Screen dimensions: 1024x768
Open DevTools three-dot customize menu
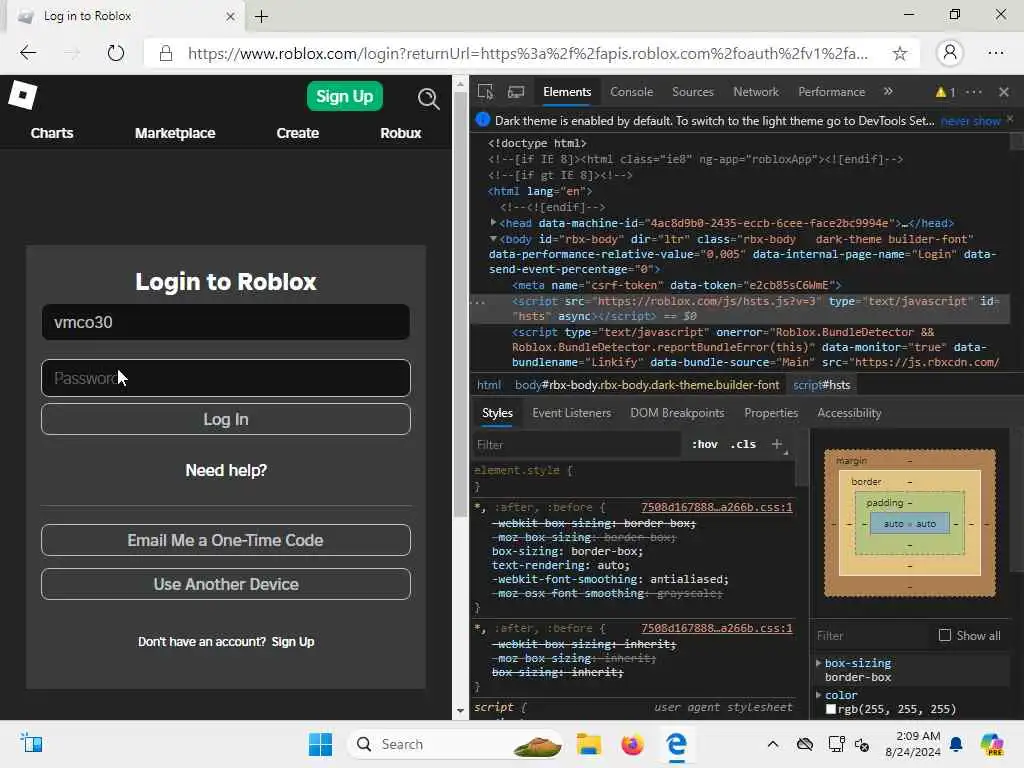pyautogui.click(x=974, y=92)
